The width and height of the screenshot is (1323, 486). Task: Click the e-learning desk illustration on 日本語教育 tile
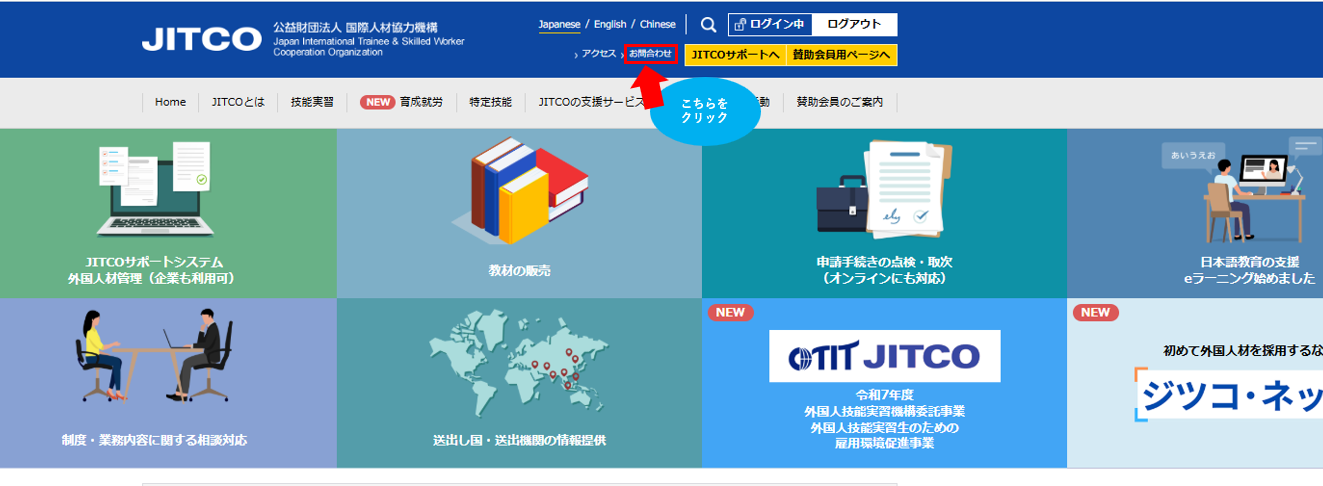coord(1242,189)
